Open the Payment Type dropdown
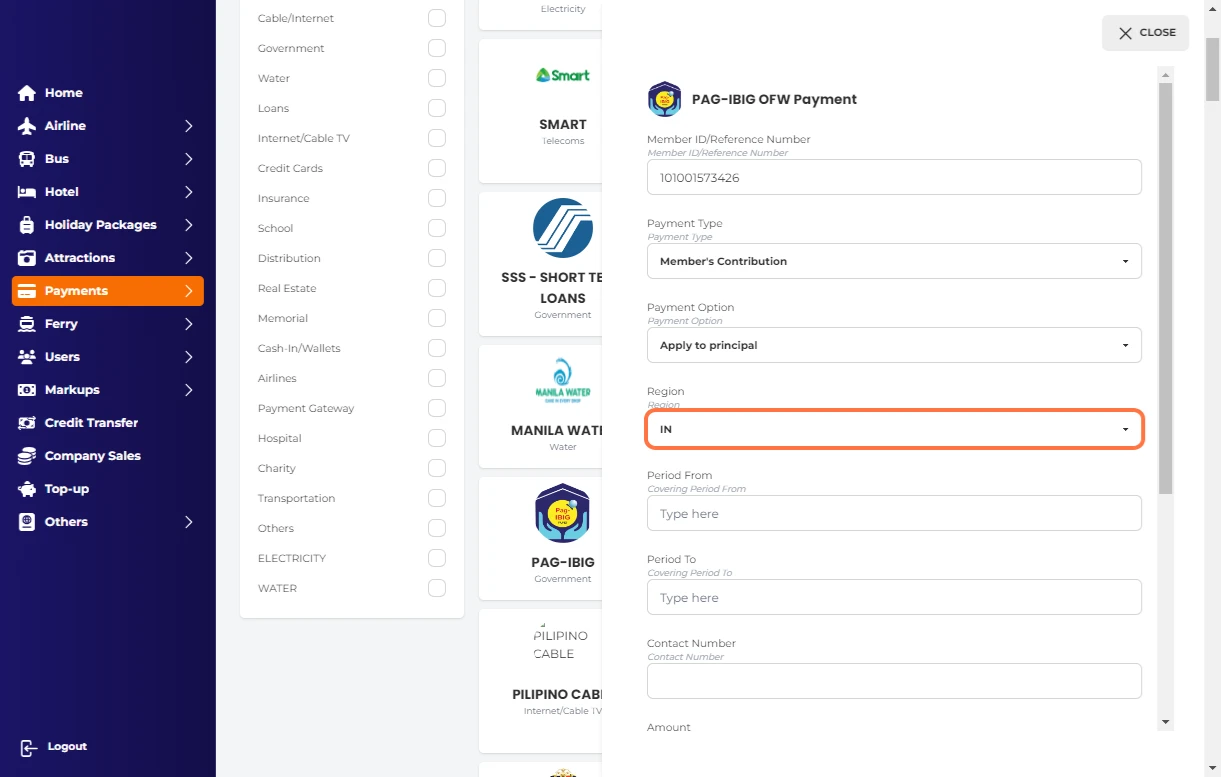The height and width of the screenshot is (777, 1221). coord(893,261)
